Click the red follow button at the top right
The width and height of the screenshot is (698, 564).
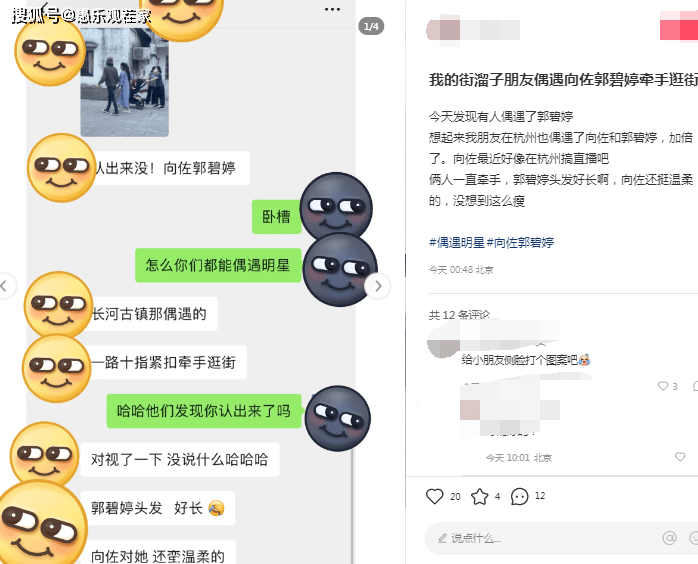[679, 26]
